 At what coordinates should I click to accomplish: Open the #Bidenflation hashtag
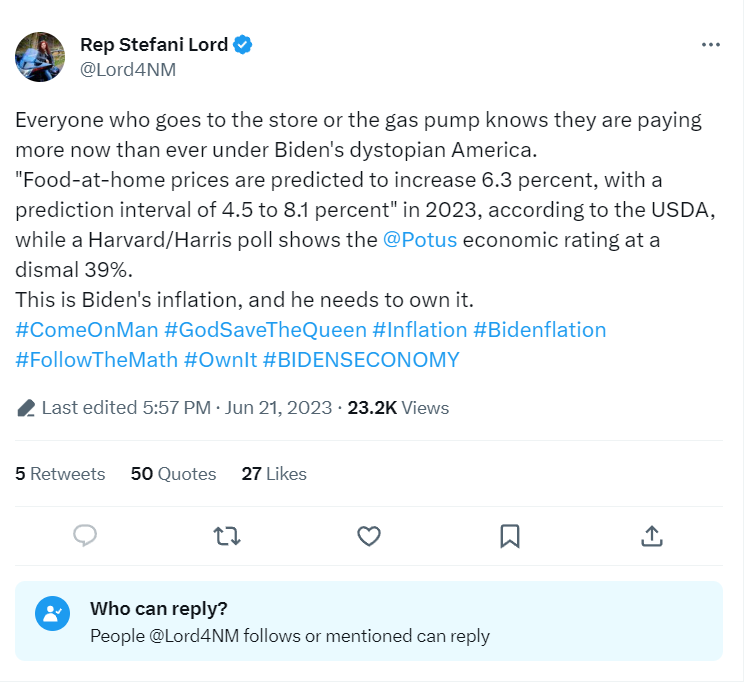[539, 330]
